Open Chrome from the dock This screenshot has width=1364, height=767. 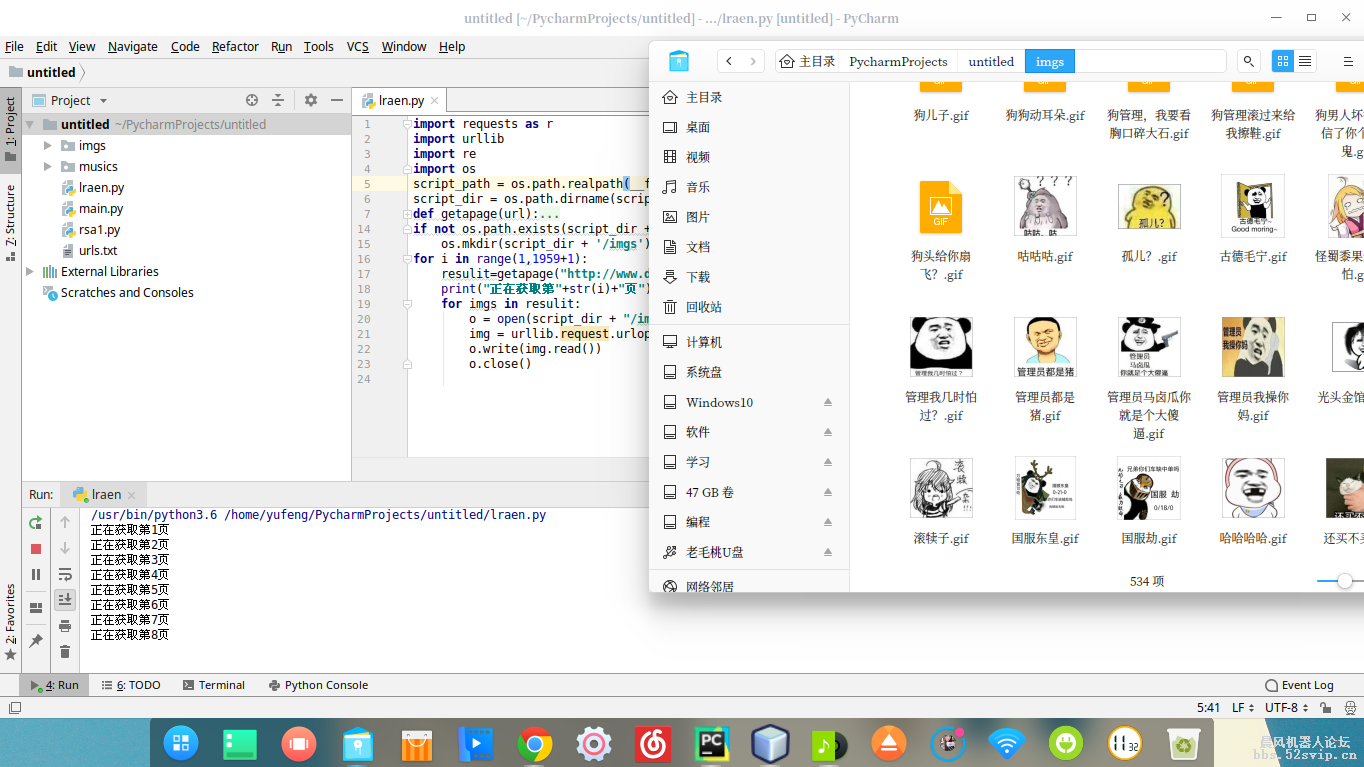point(535,744)
